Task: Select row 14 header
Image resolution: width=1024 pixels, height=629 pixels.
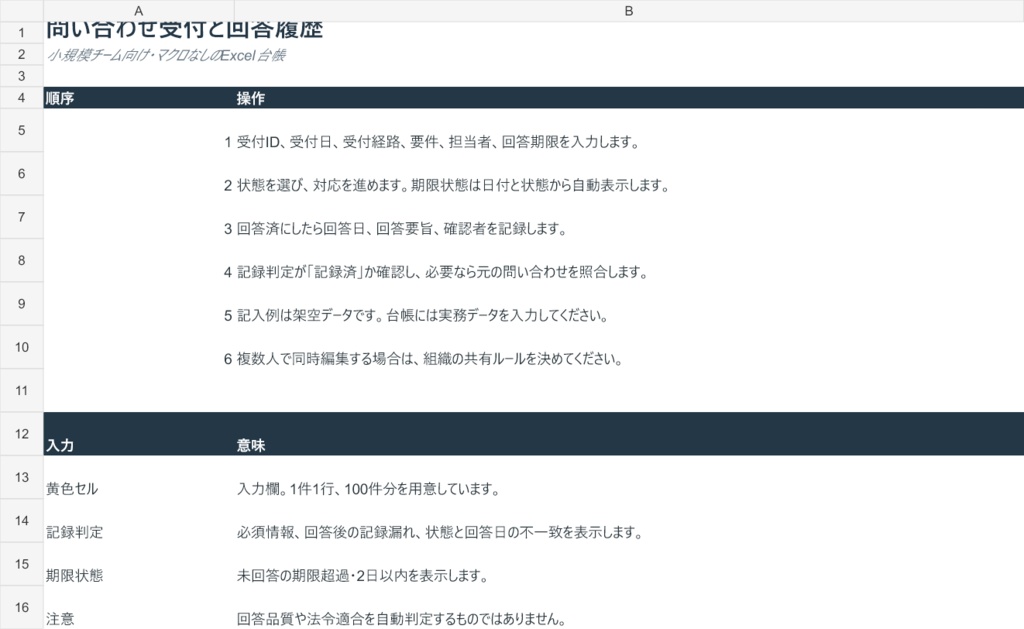Action: [x=22, y=521]
